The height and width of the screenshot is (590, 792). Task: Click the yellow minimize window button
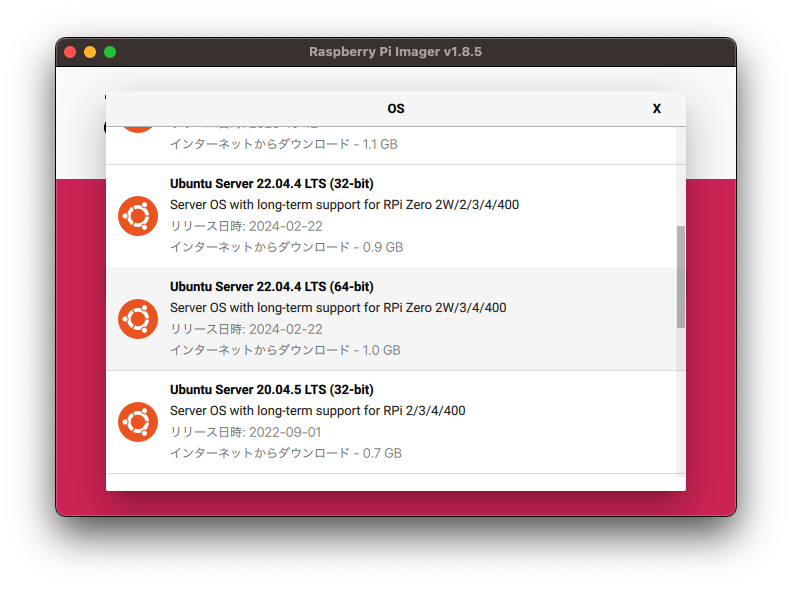pyautogui.click(x=90, y=52)
